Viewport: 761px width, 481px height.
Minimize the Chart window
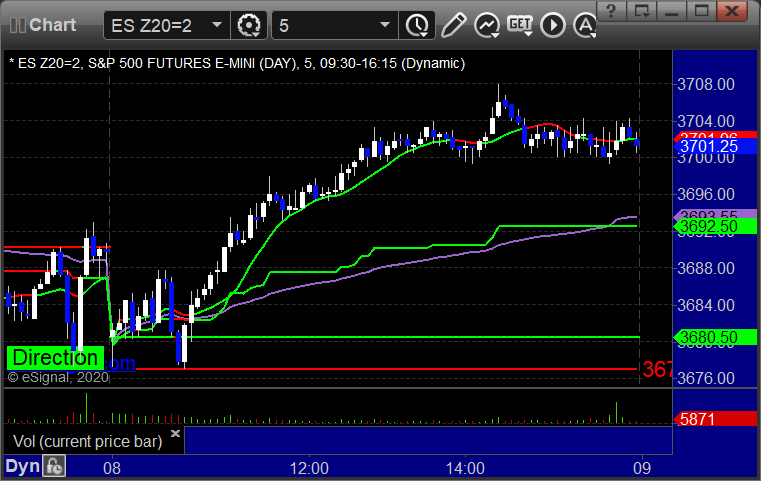[x=671, y=11]
